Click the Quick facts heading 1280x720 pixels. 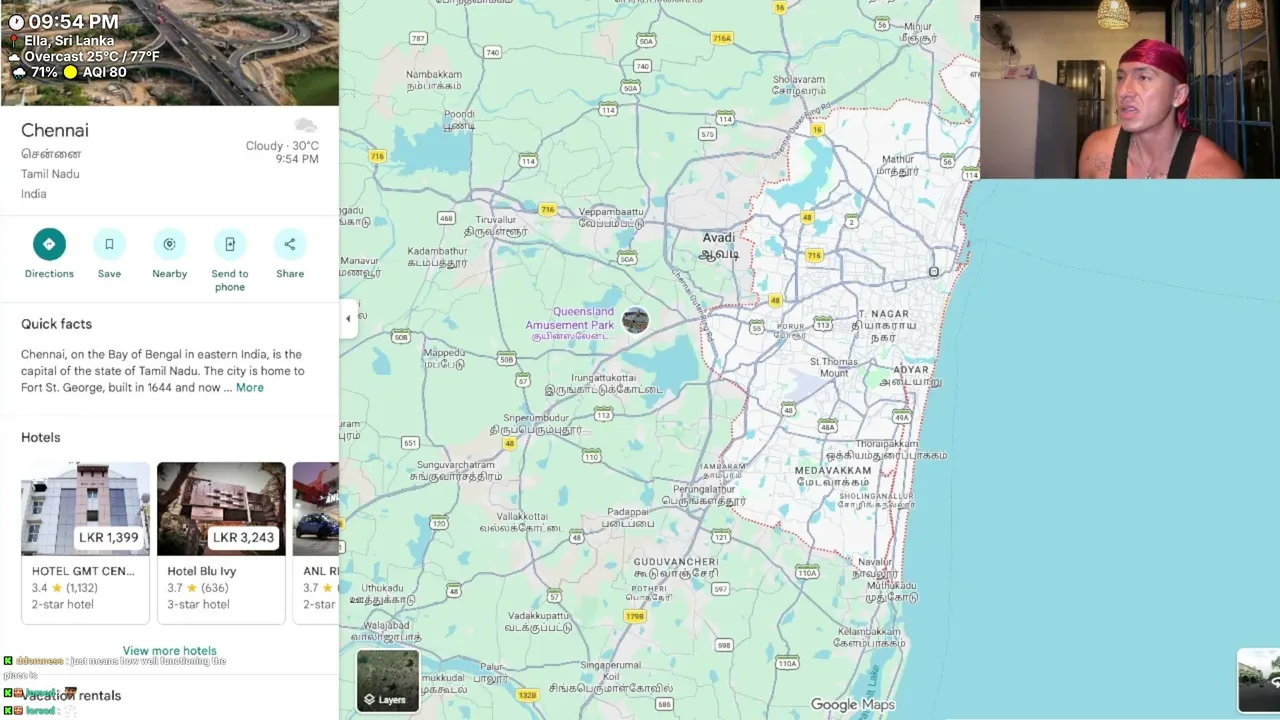56,324
